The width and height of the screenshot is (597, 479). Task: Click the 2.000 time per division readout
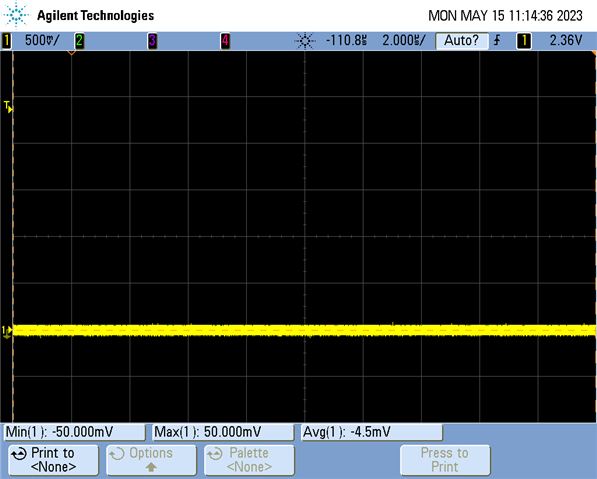click(404, 40)
